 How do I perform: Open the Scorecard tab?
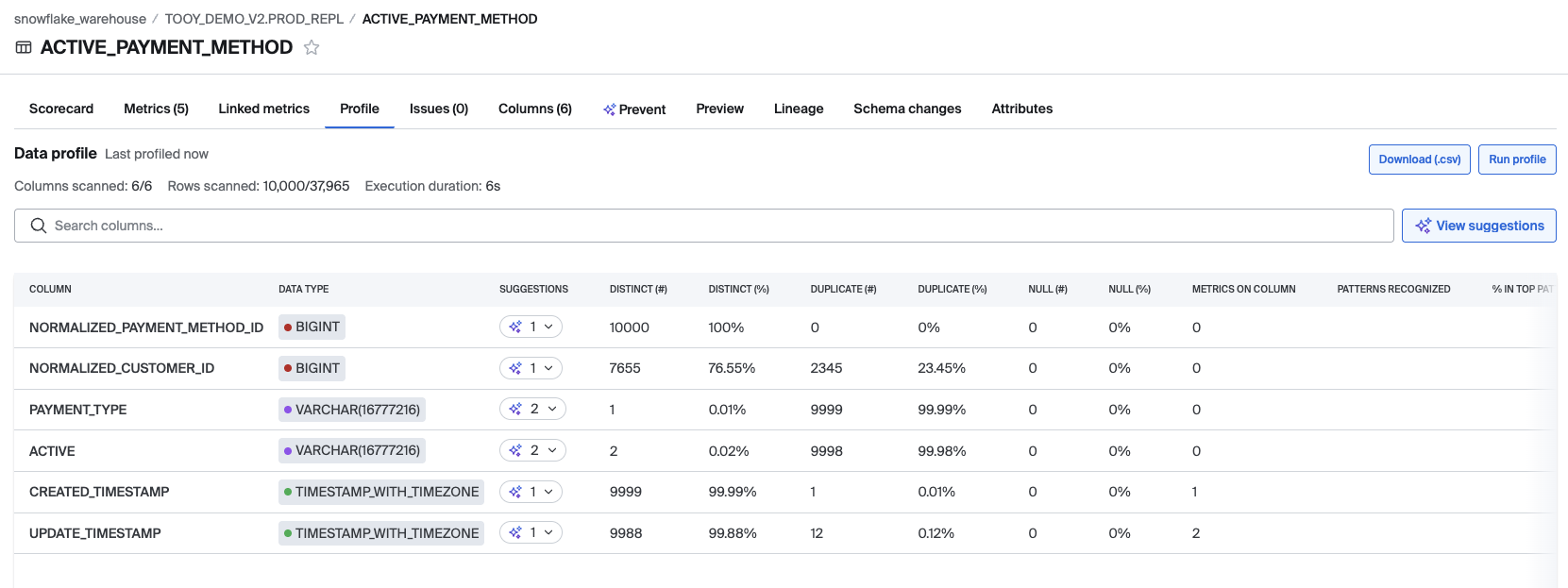(61, 109)
